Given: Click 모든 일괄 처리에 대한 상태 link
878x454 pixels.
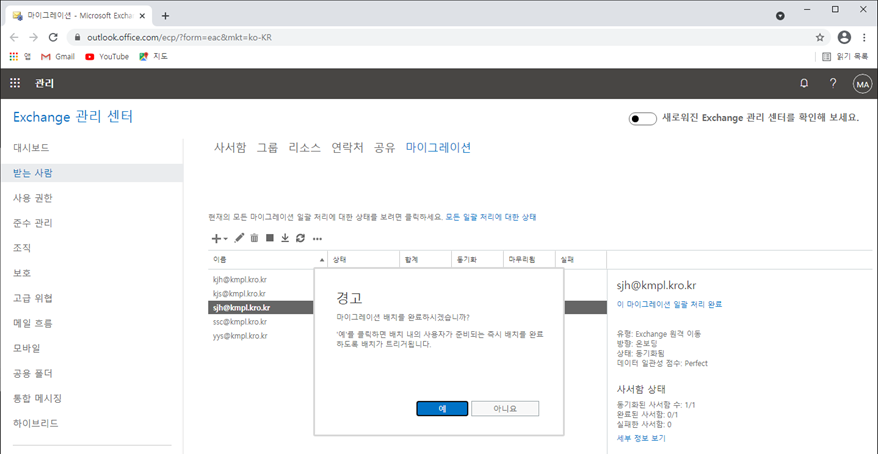Looking at the screenshot, I should (491, 217).
